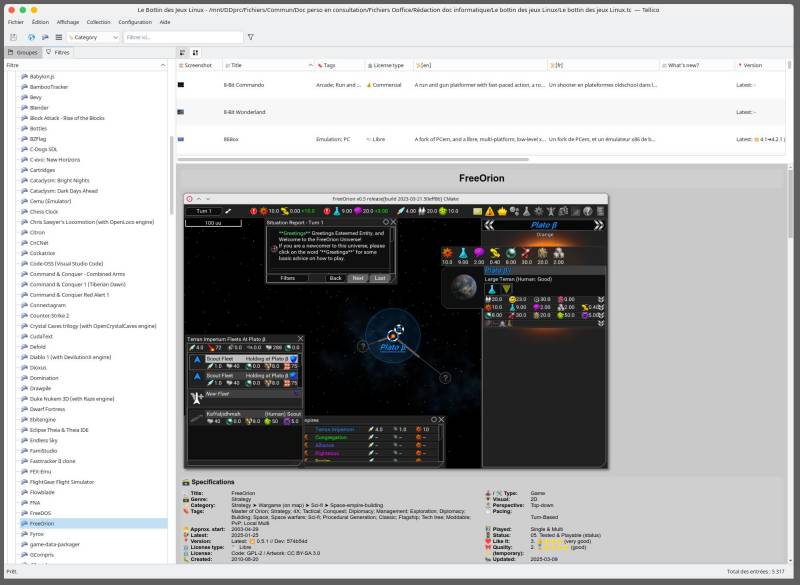Click the globe internet search toolbar icon
The width and height of the screenshot is (800, 585).
[x=32, y=37]
